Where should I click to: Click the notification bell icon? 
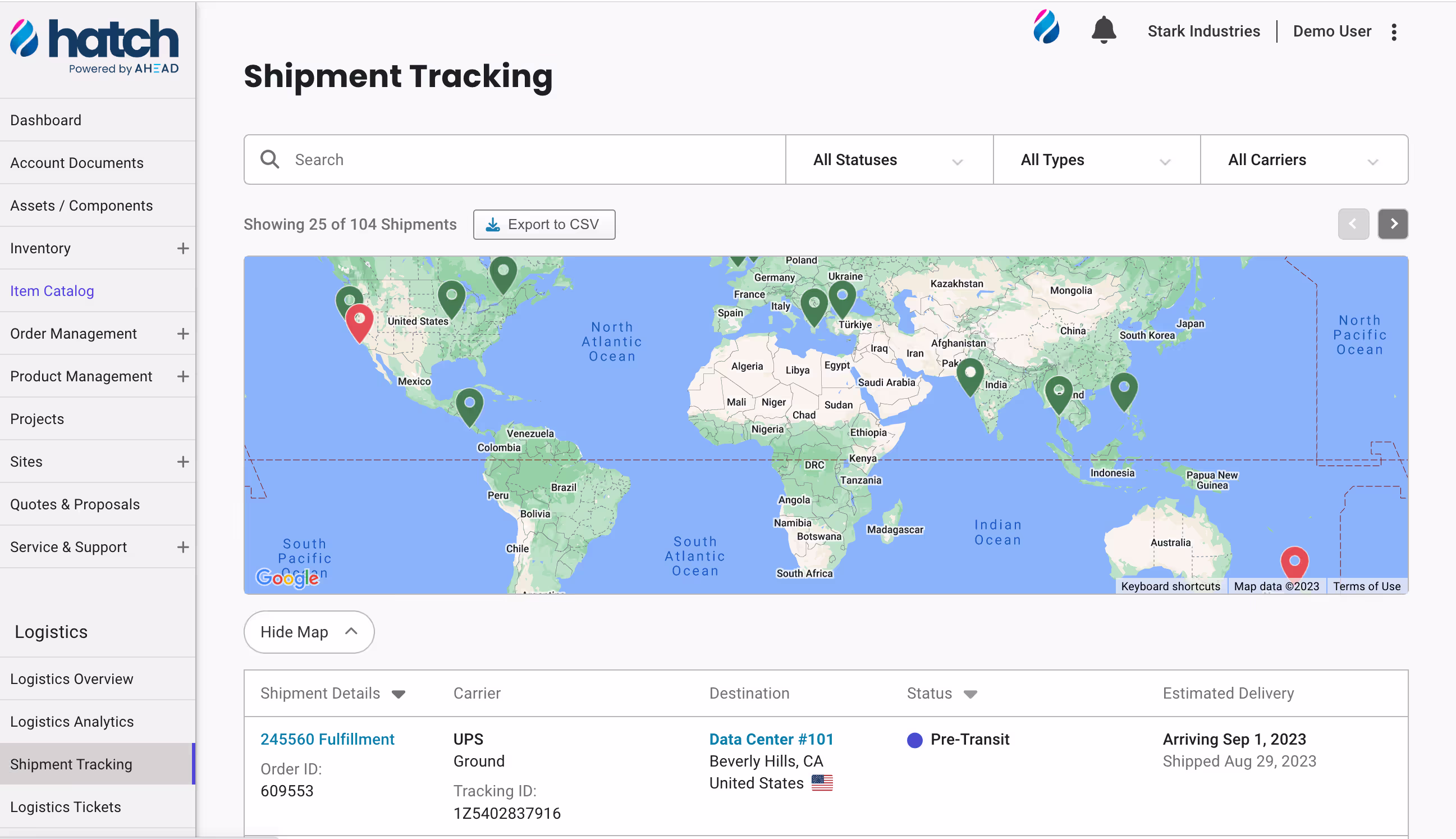[x=1103, y=30]
